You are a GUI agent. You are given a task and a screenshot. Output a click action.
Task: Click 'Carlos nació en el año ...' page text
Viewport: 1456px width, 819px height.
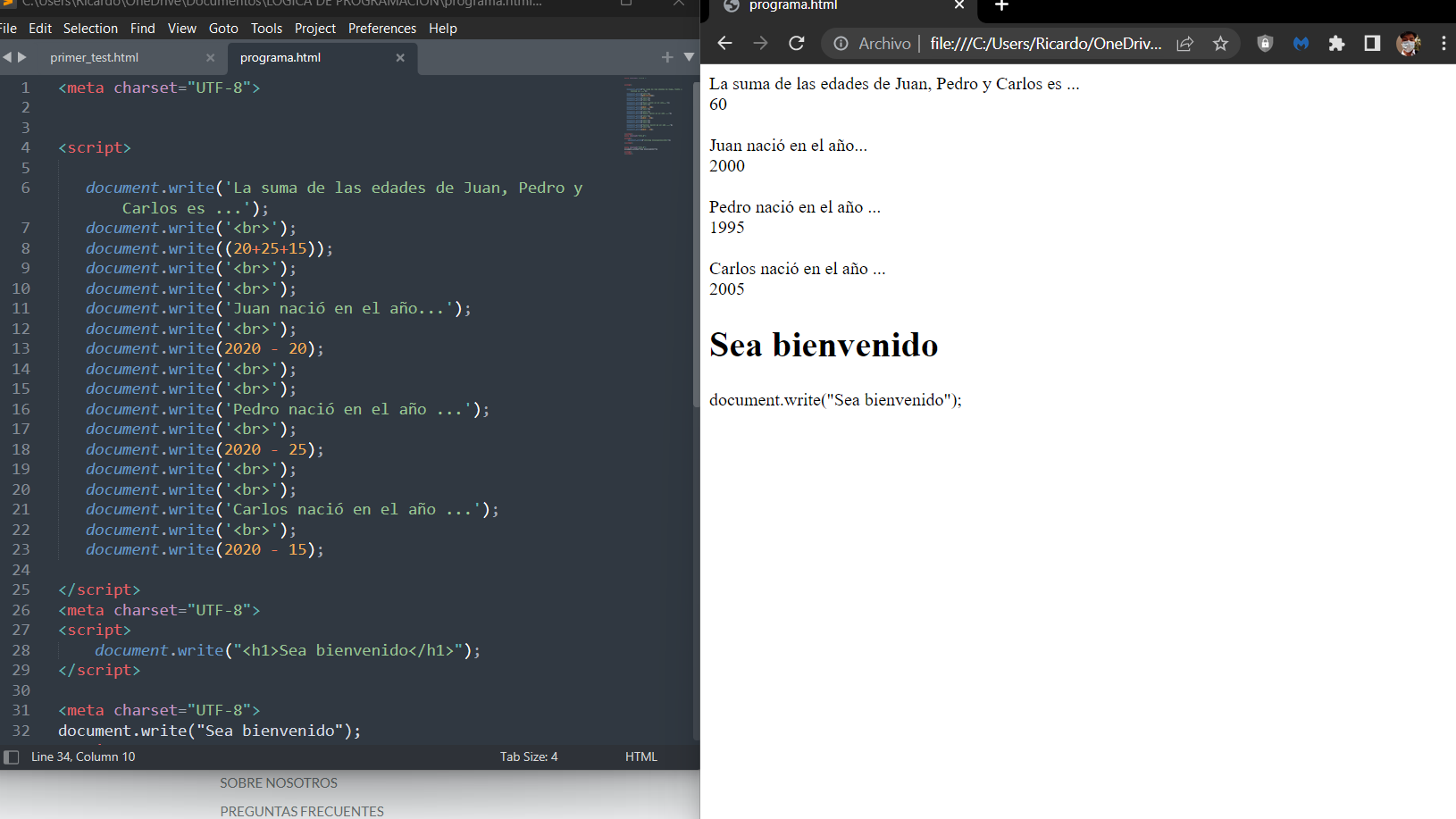click(798, 269)
